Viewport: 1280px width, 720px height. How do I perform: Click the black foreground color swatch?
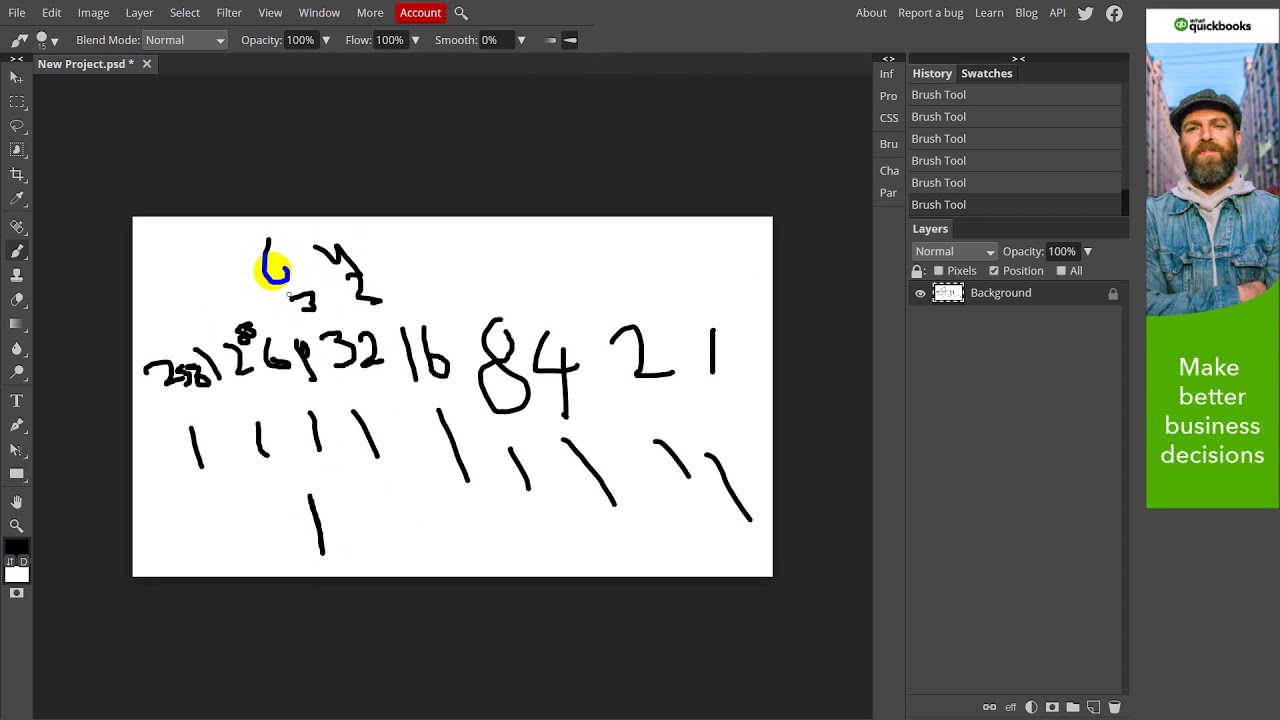[15, 547]
